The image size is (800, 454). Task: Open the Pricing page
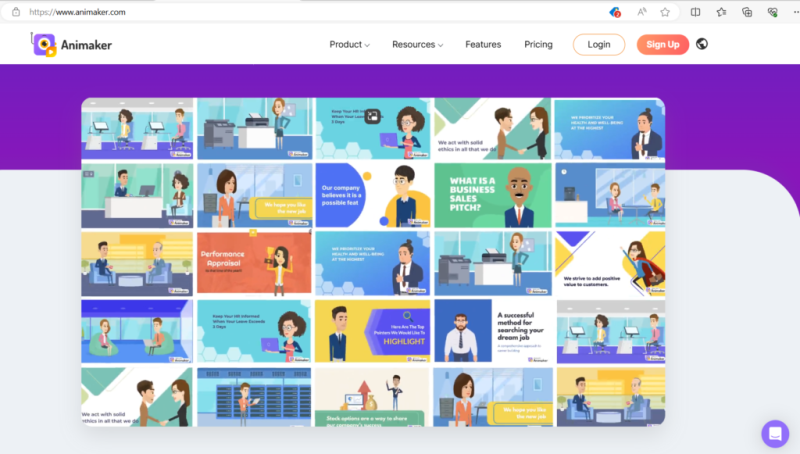click(538, 44)
